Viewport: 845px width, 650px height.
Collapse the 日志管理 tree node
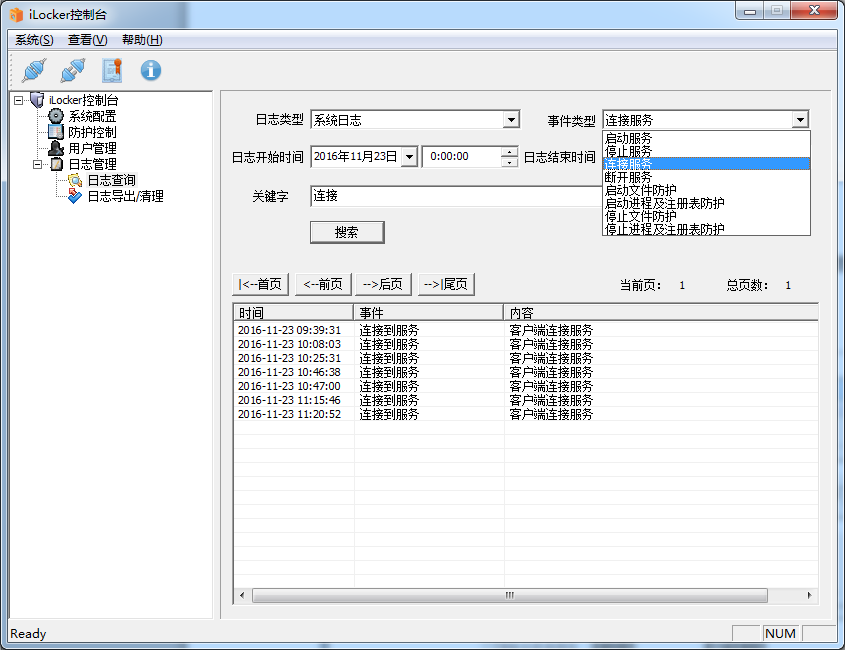click(x=38, y=164)
